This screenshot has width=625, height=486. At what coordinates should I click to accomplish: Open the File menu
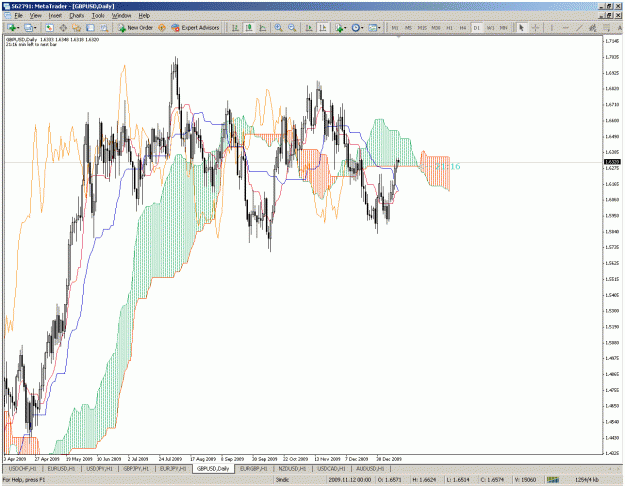(x=18, y=16)
